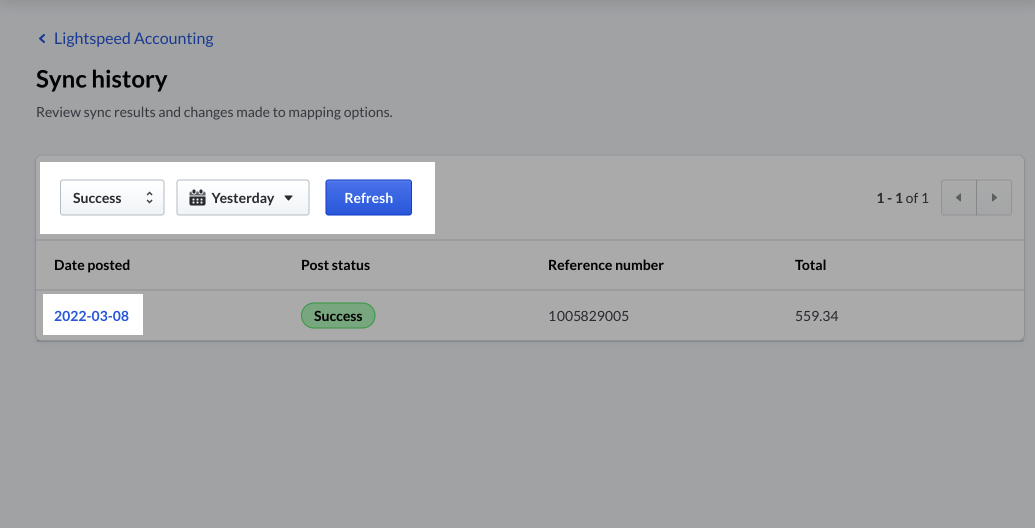Screen dimensions: 1035x528
Task: Select reference number 1005829005
Action: pos(588,316)
